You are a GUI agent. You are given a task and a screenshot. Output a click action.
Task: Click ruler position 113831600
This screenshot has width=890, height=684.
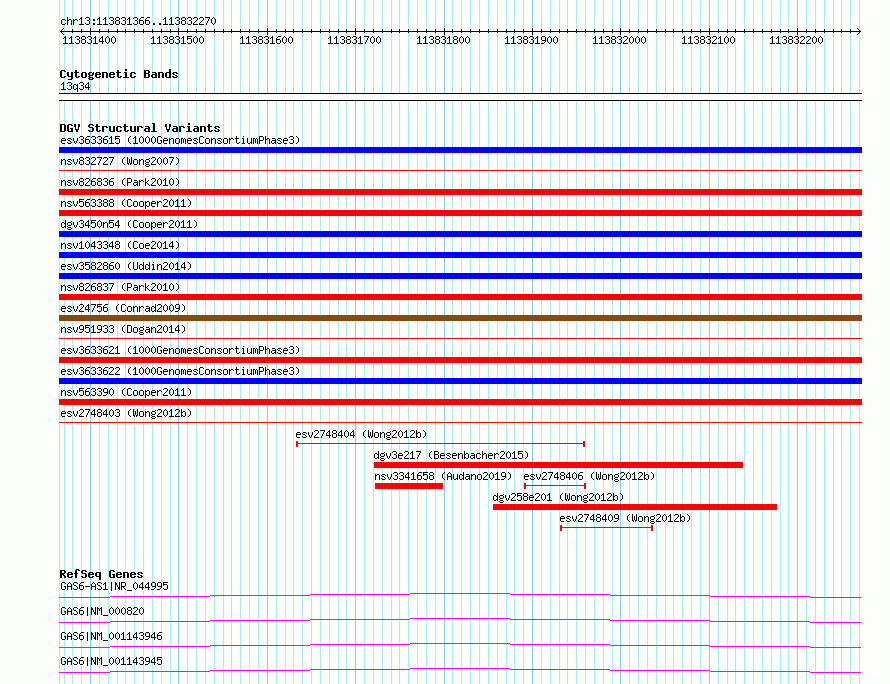pyautogui.click(x=266, y=40)
